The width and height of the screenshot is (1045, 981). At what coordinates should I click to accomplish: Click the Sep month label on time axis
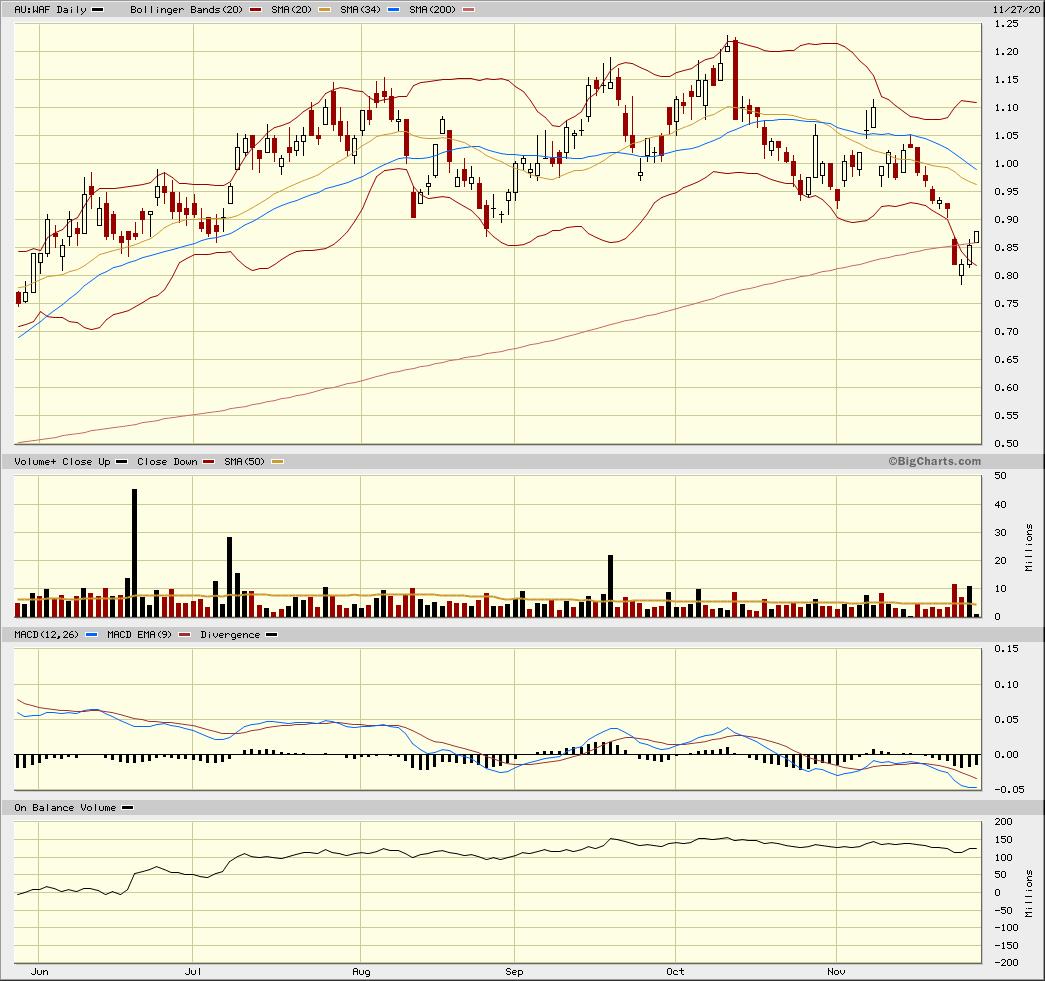point(515,972)
